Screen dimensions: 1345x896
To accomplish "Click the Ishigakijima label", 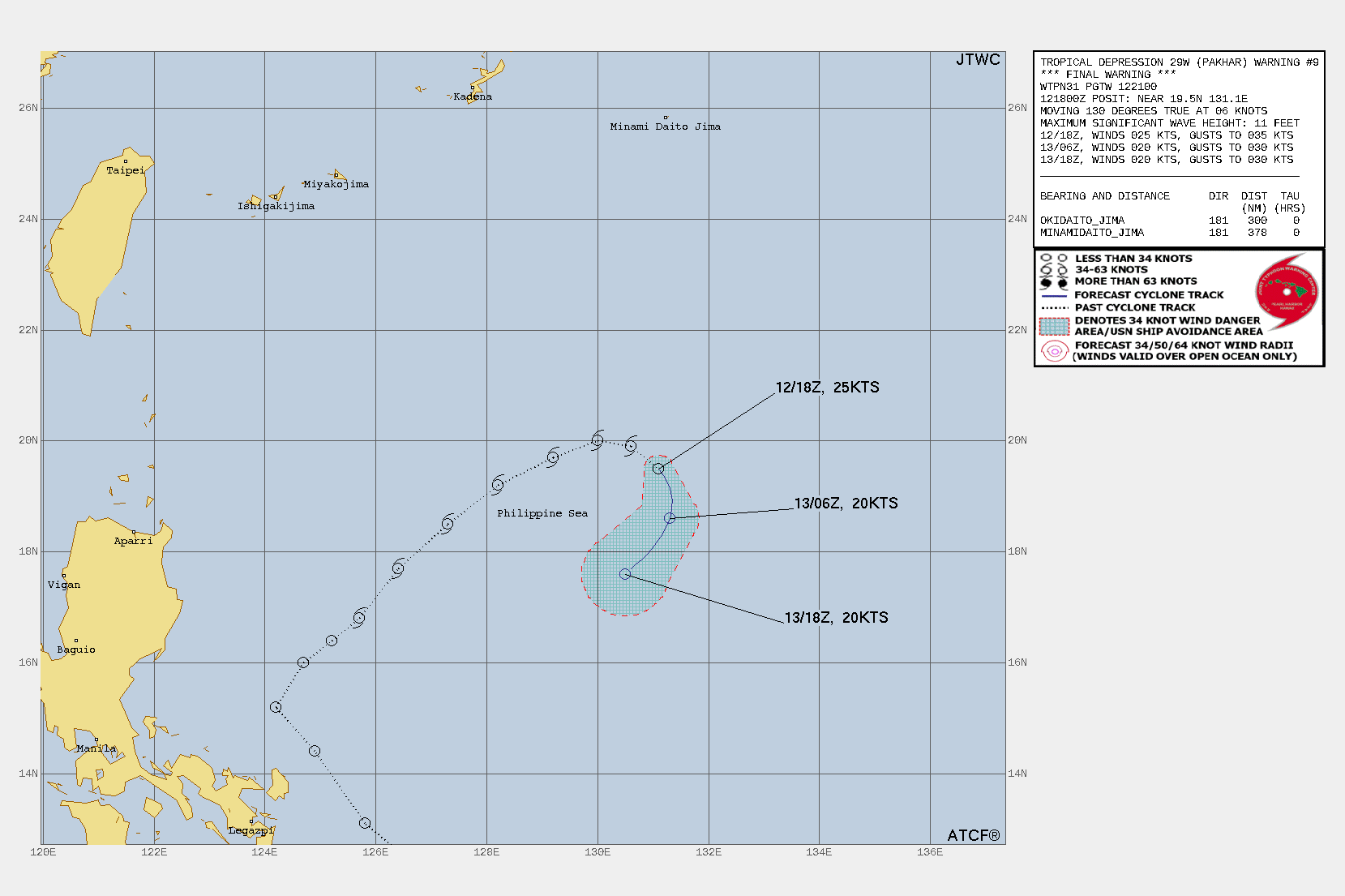I will click(x=276, y=206).
